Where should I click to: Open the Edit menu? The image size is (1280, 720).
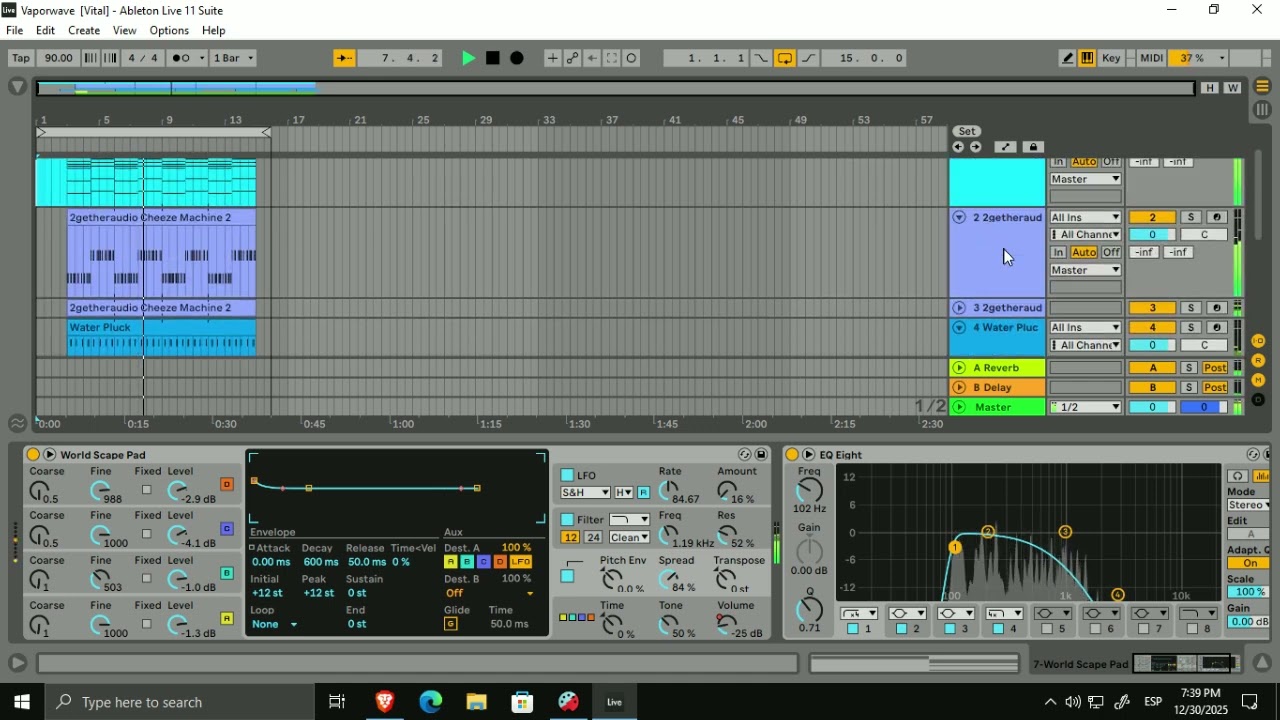(45, 30)
